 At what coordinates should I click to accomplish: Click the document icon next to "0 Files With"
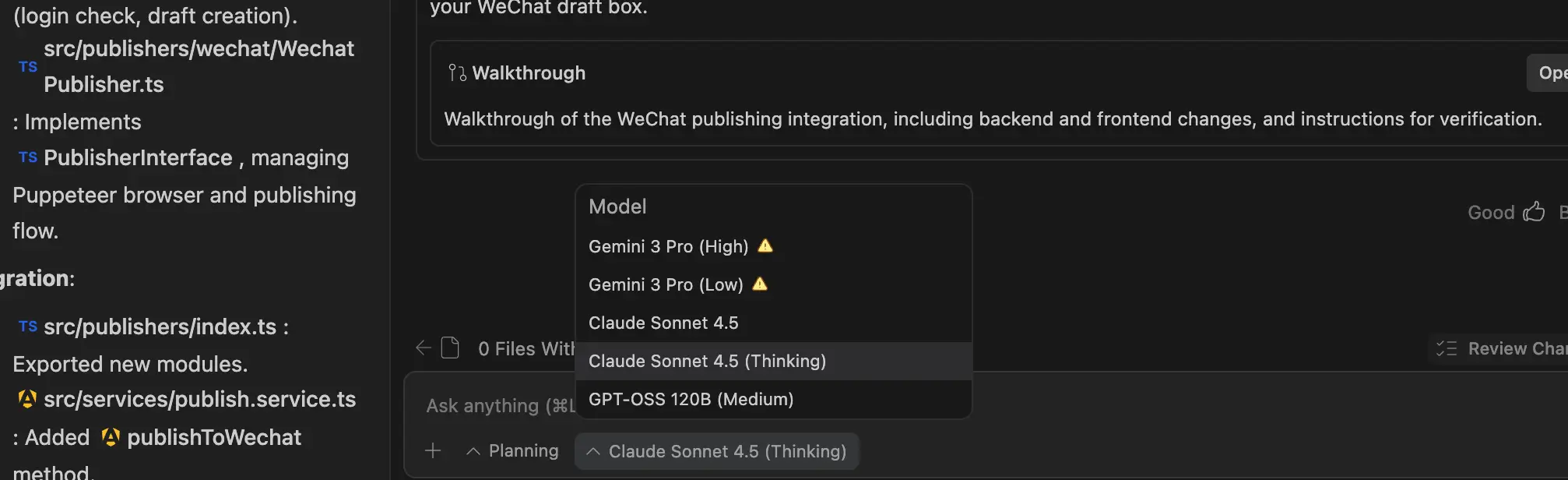click(450, 348)
